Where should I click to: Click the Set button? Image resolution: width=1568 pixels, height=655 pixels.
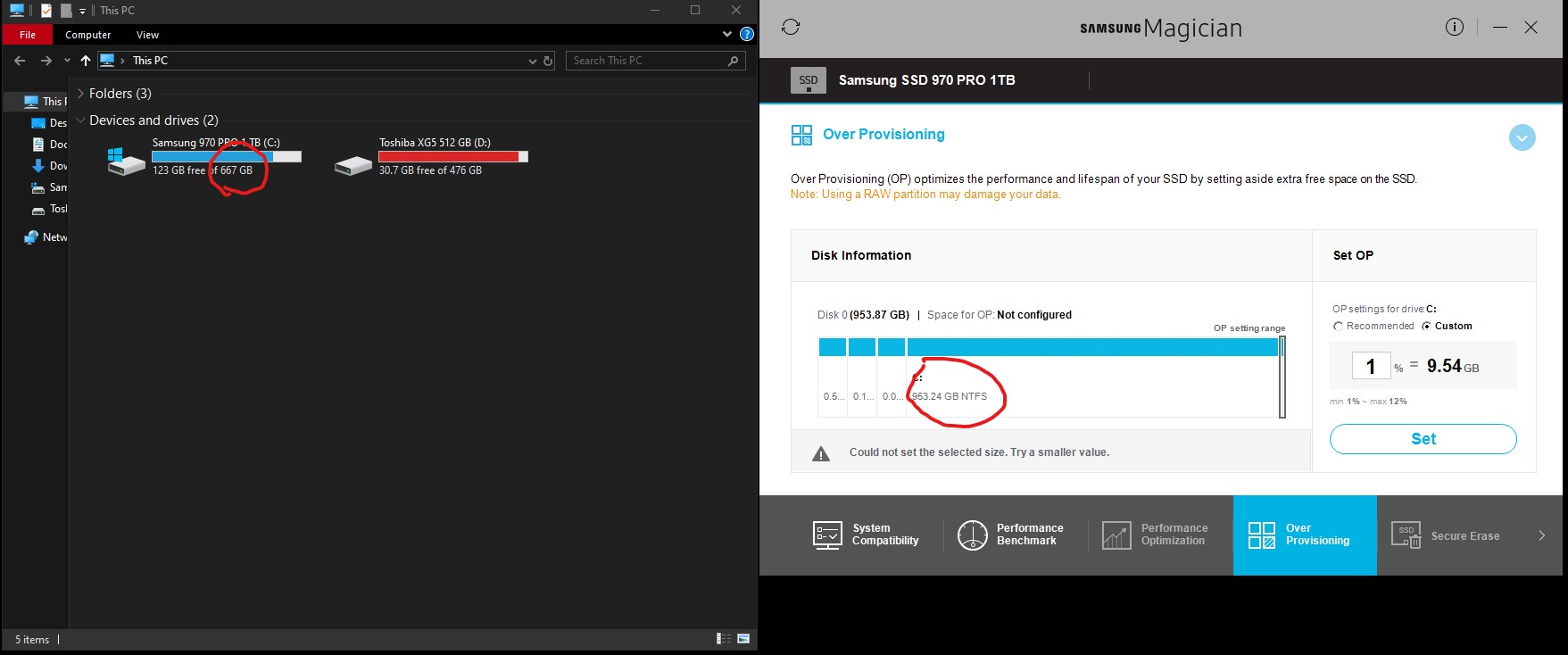click(1423, 439)
